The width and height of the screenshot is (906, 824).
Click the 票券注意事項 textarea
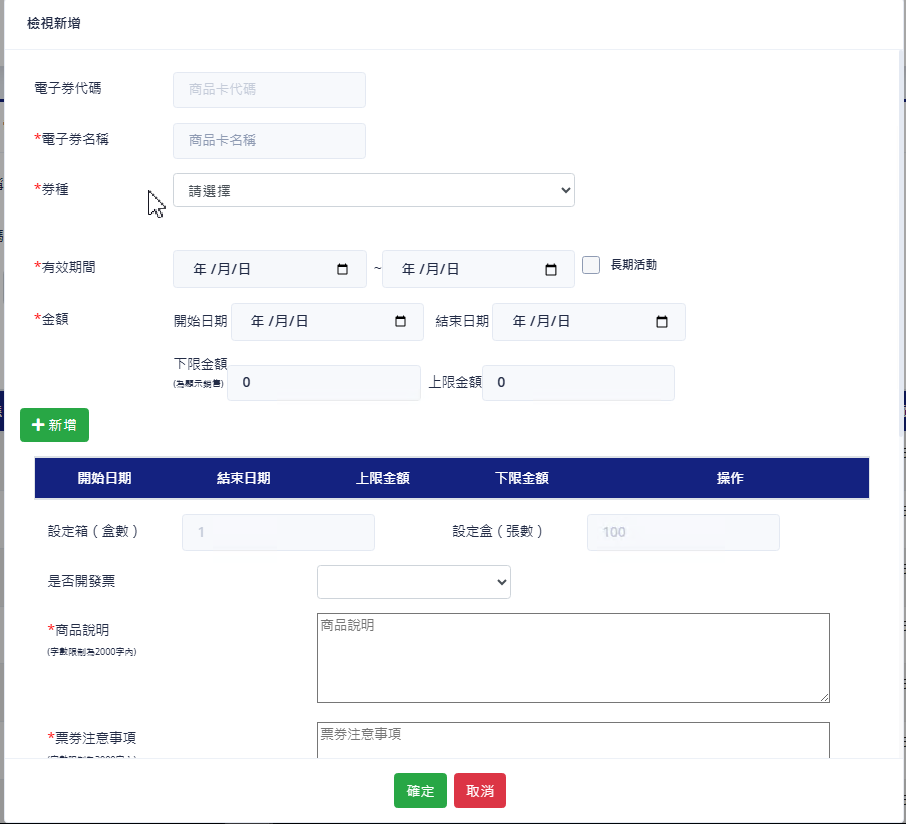click(x=573, y=740)
